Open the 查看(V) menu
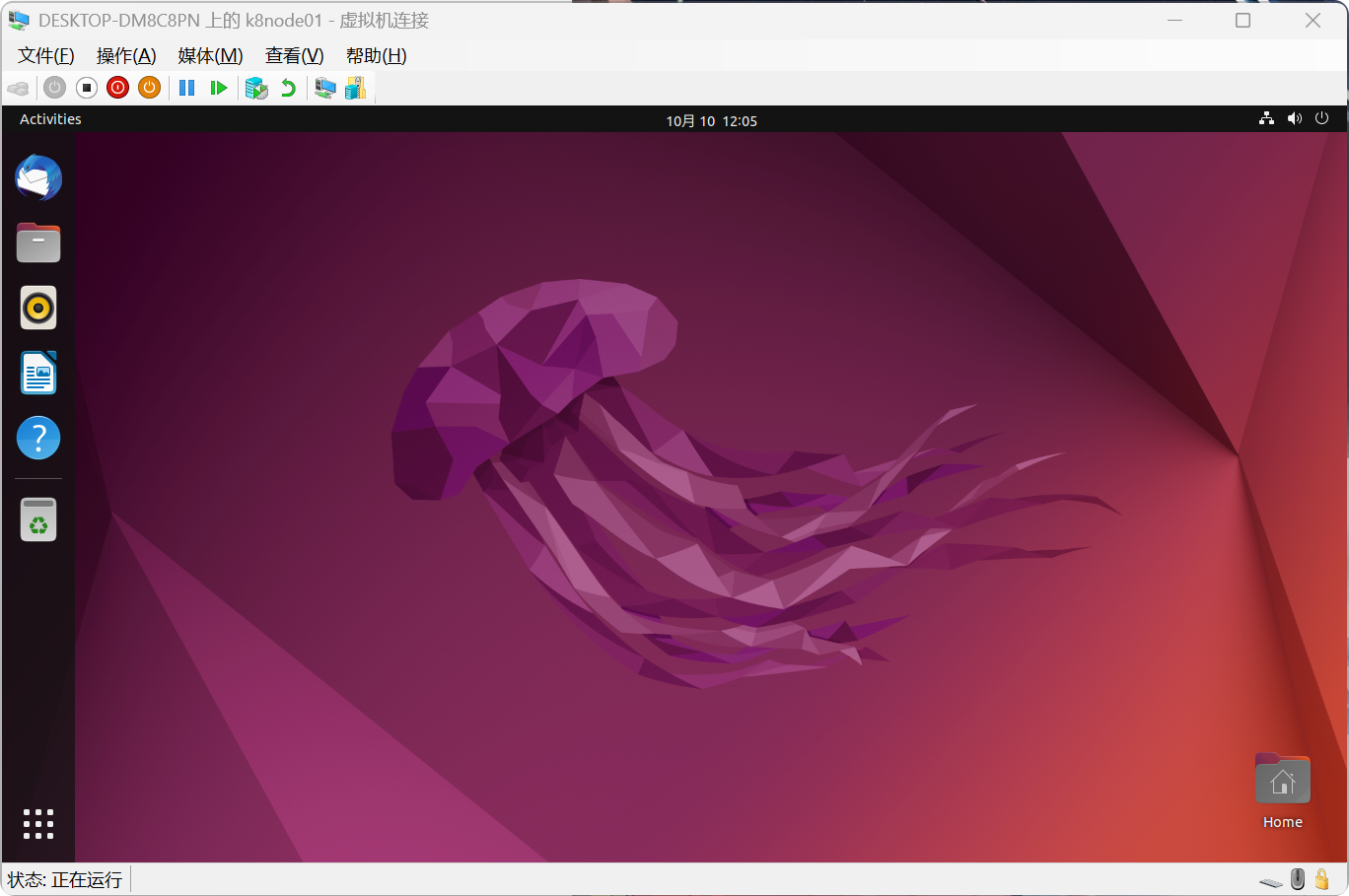1349x896 pixels. 294,55
